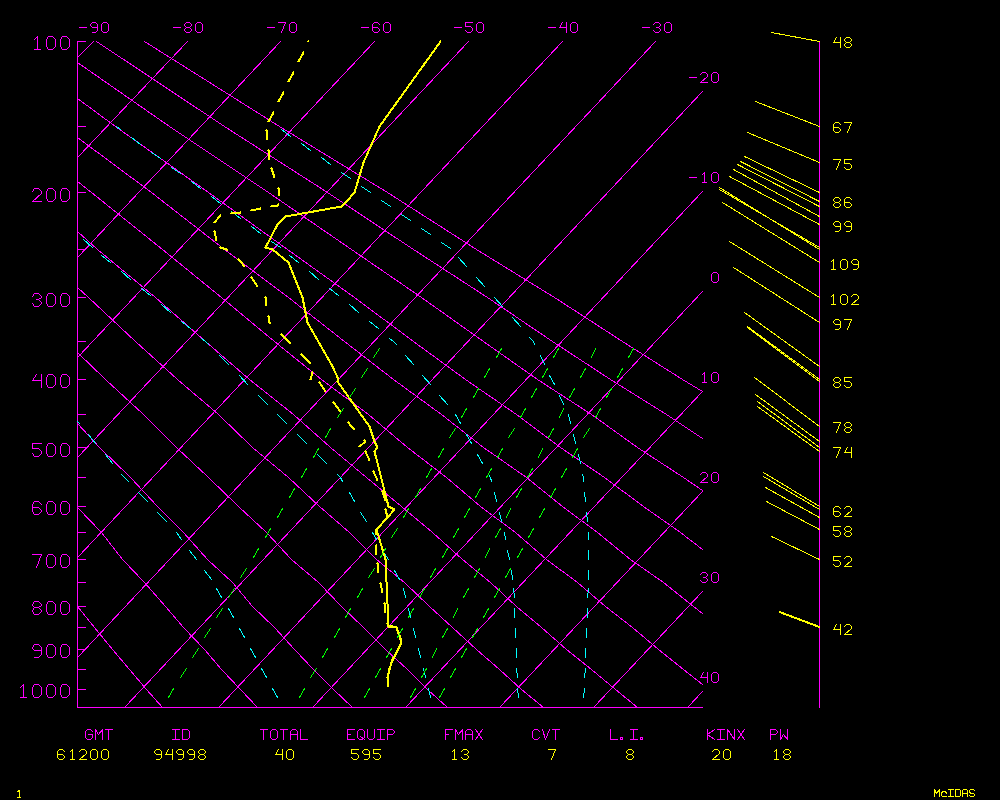The height and width of the screenshot is (800, 1000).
Task: Select the EQUIP value 595
Action: click(x=366, y=755)
